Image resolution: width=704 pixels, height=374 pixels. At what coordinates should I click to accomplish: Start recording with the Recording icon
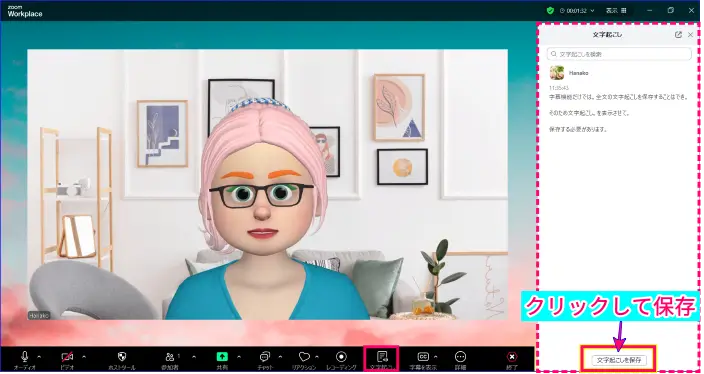pyautogui.click(x=341, y=356)
